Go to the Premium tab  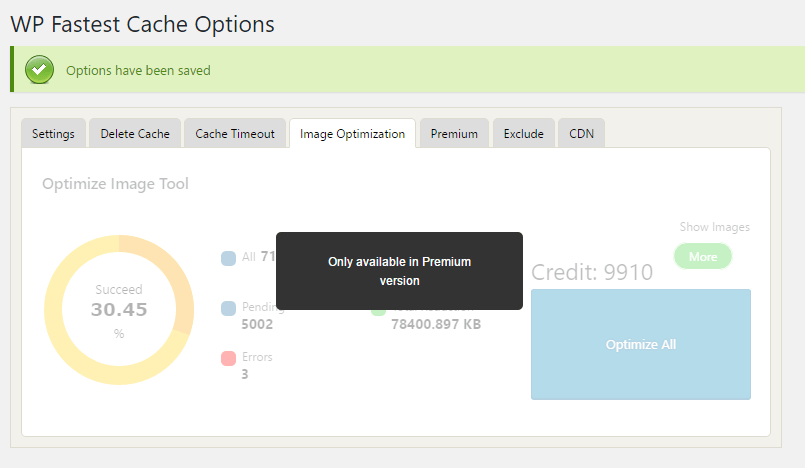point(454,133)
